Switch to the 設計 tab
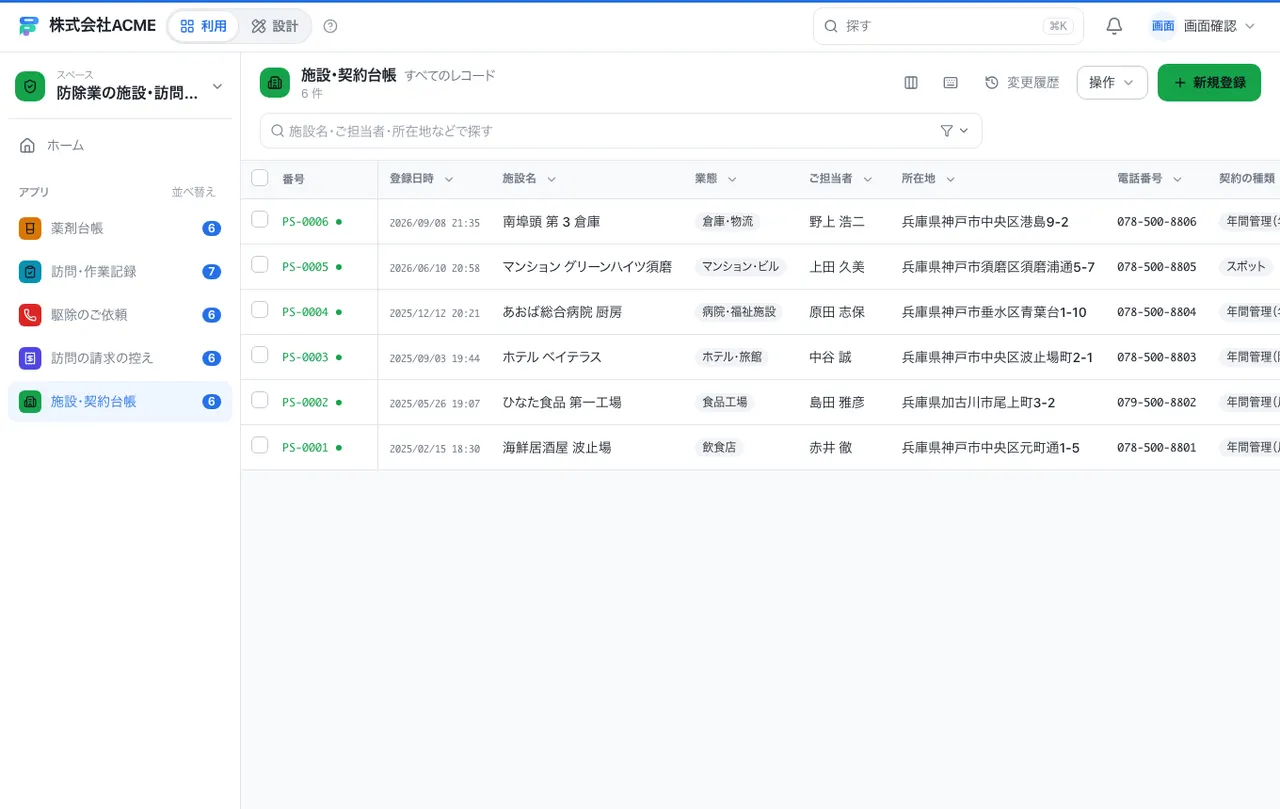 tap(275, 26)
